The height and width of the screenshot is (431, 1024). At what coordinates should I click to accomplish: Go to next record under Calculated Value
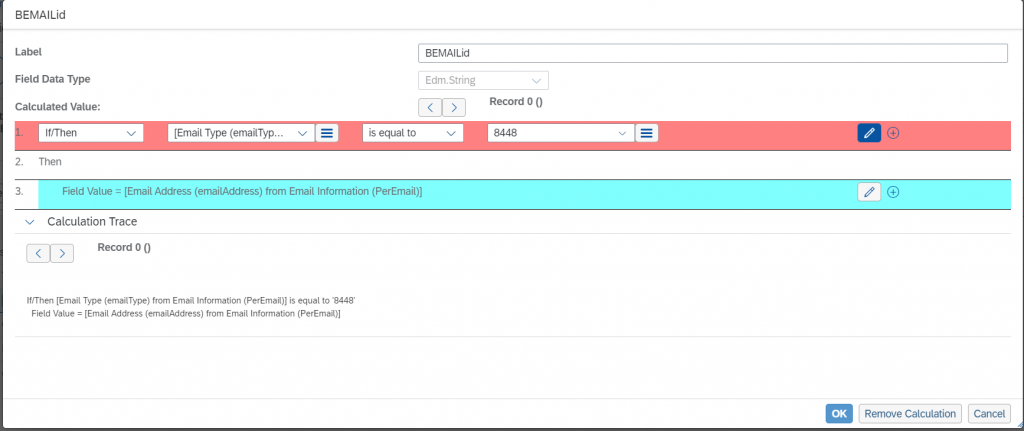pyautogui.click(x=454, y=107)
